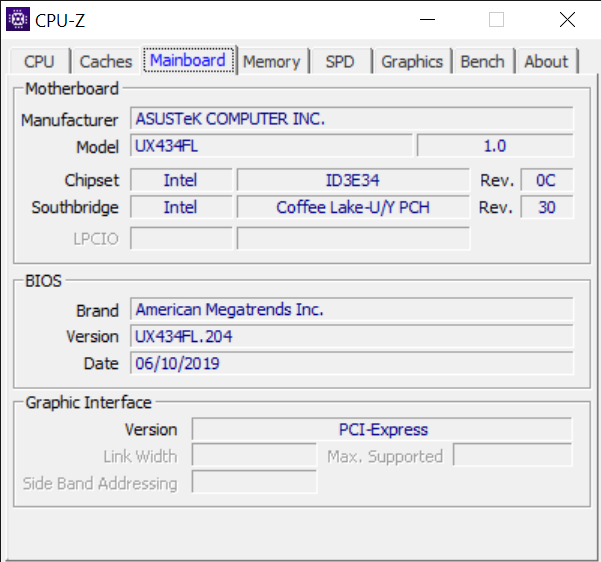Viewport: 601px width, 562px height.
Task: Click manufacturer value ASUSTeK COMPUTER INC.
Action: 351,118
